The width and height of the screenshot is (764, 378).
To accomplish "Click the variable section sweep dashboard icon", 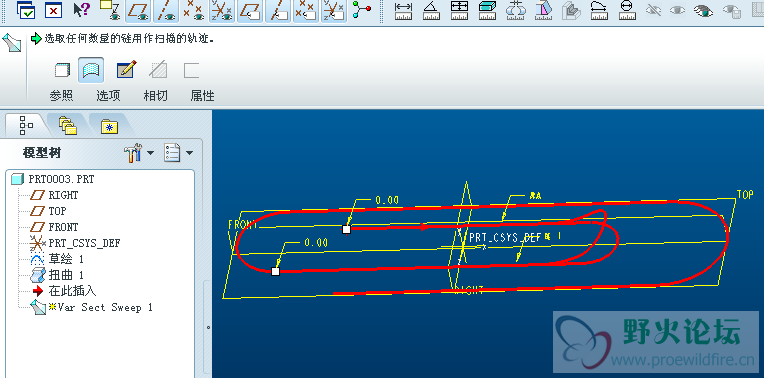I will (x=12, y=43).
